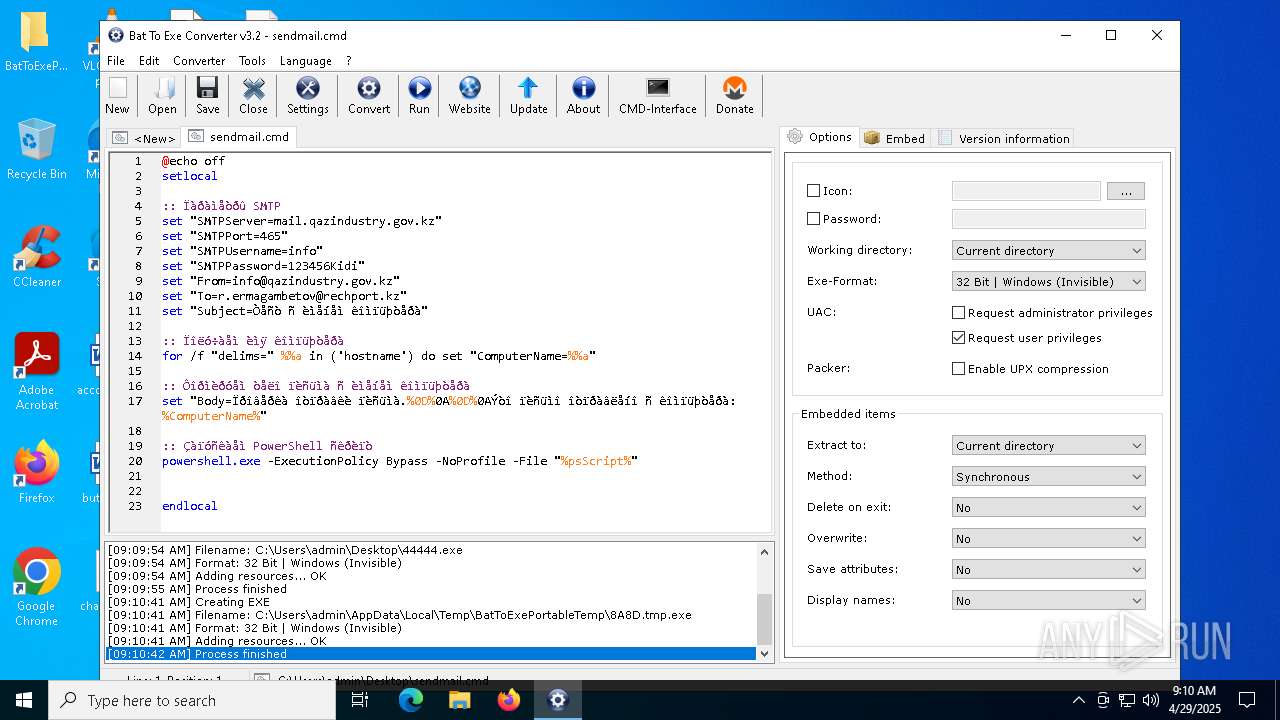Create a new script with New toolbar icon
The image size is (1280, 720).
point(117,96)
